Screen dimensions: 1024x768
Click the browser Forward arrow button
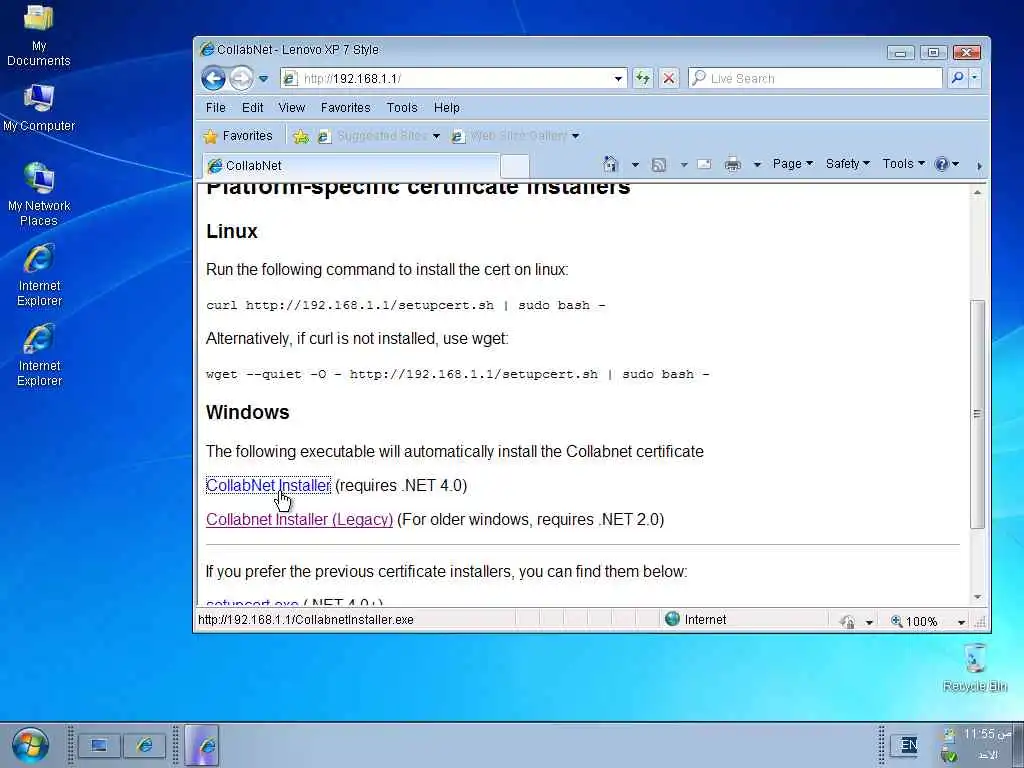[x=241, y=78]
